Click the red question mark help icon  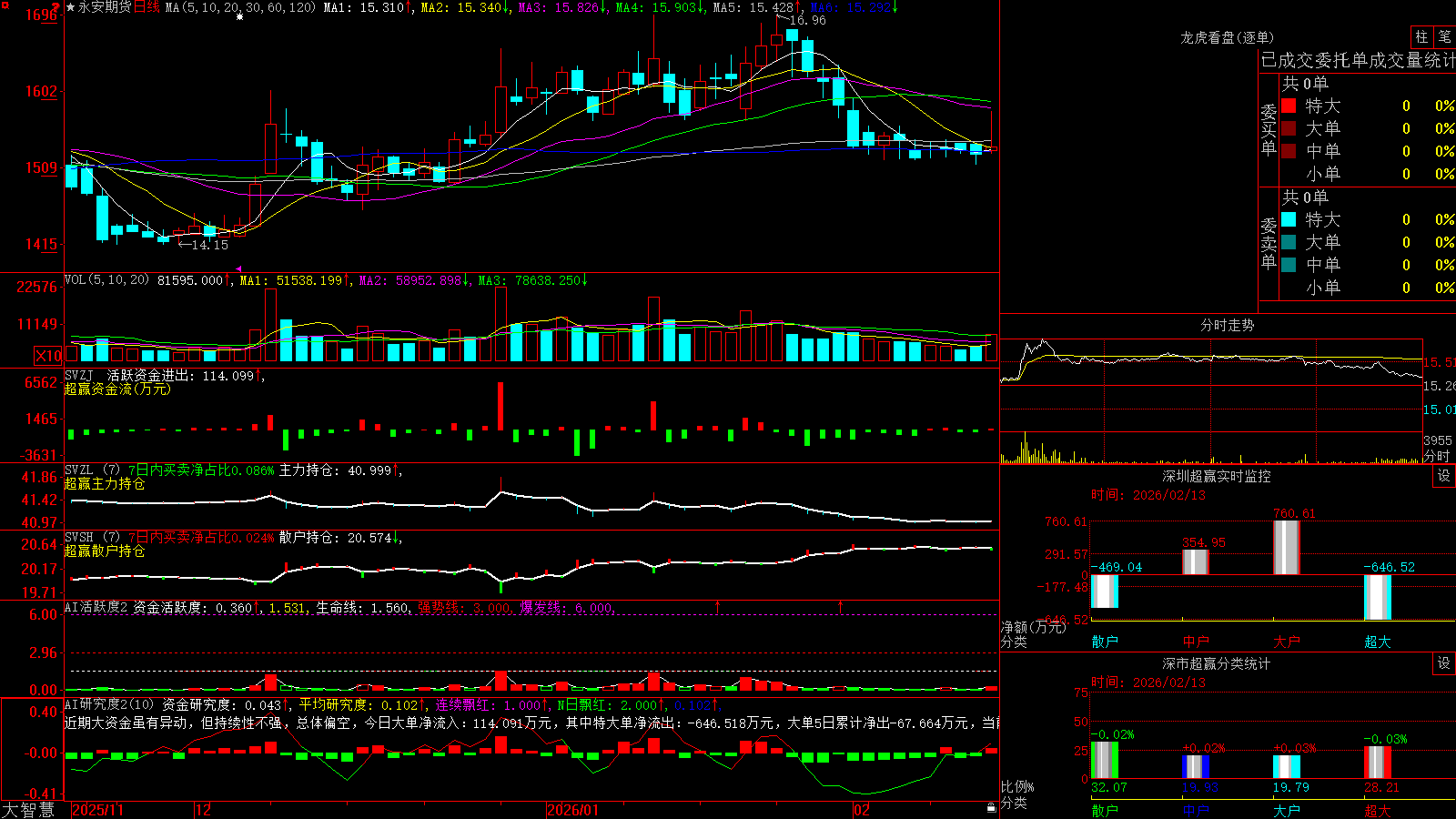click(56, 6)
